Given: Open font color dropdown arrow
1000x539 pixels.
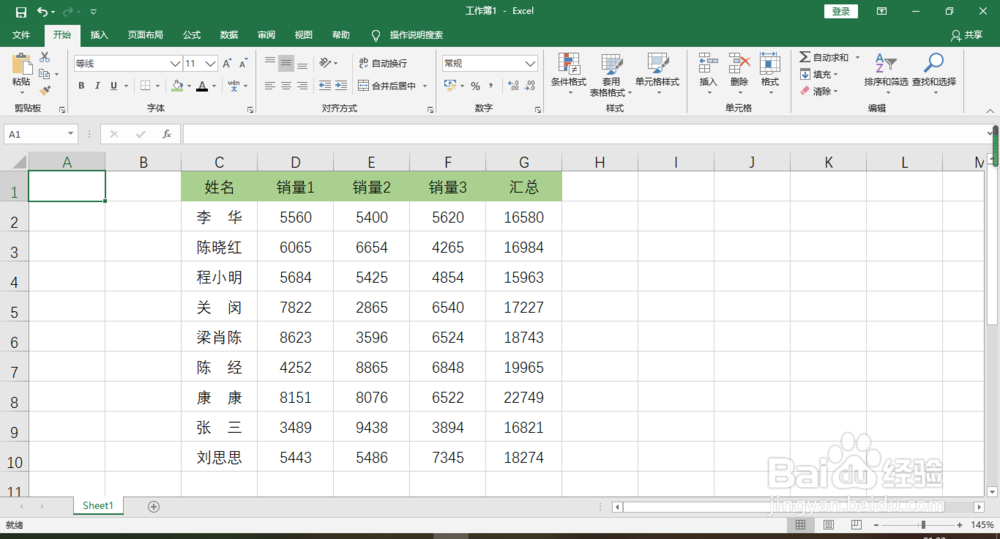Looking at the screenshot, I should coord(214,86).
